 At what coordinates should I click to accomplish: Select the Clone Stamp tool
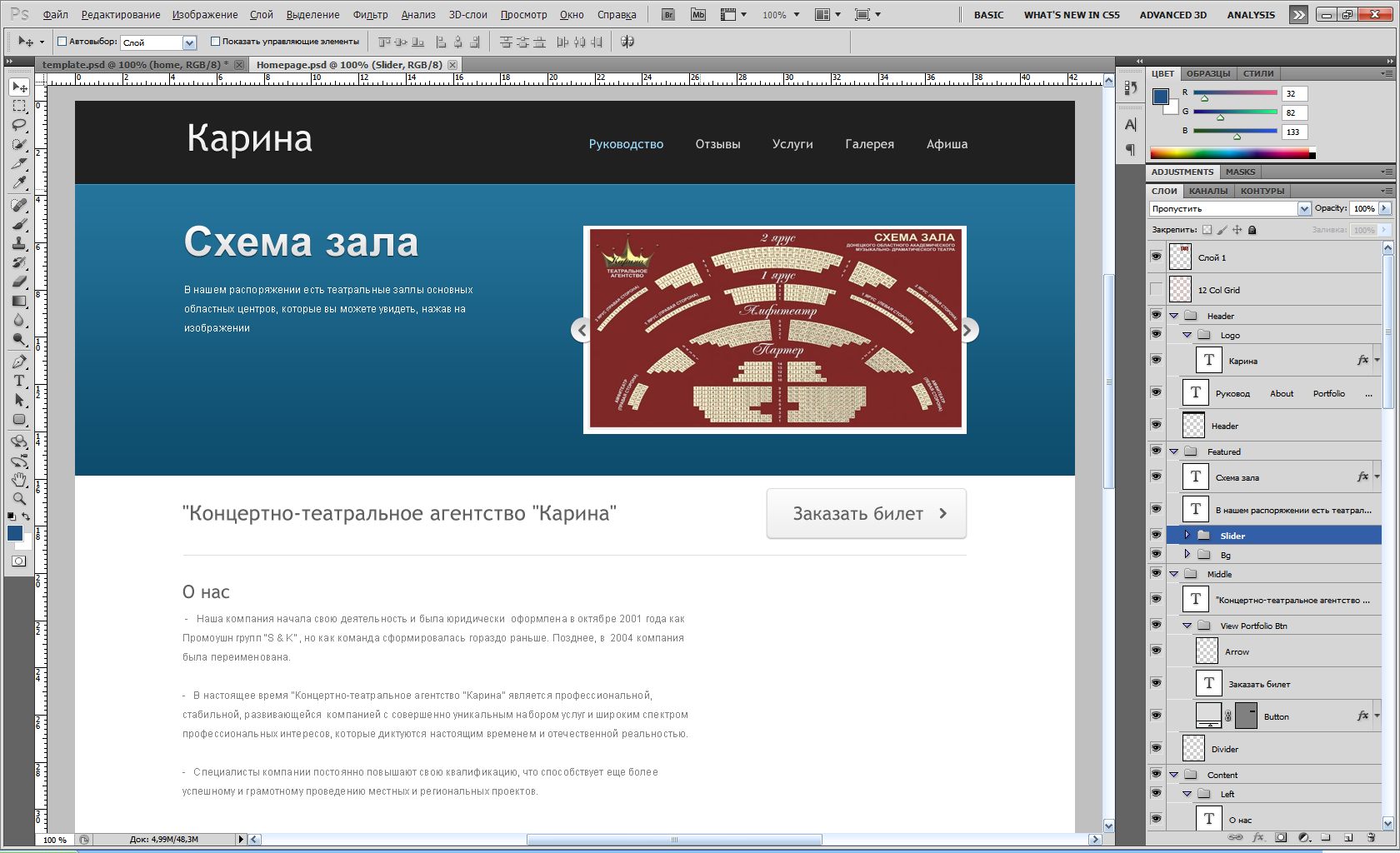click(19, 243)
